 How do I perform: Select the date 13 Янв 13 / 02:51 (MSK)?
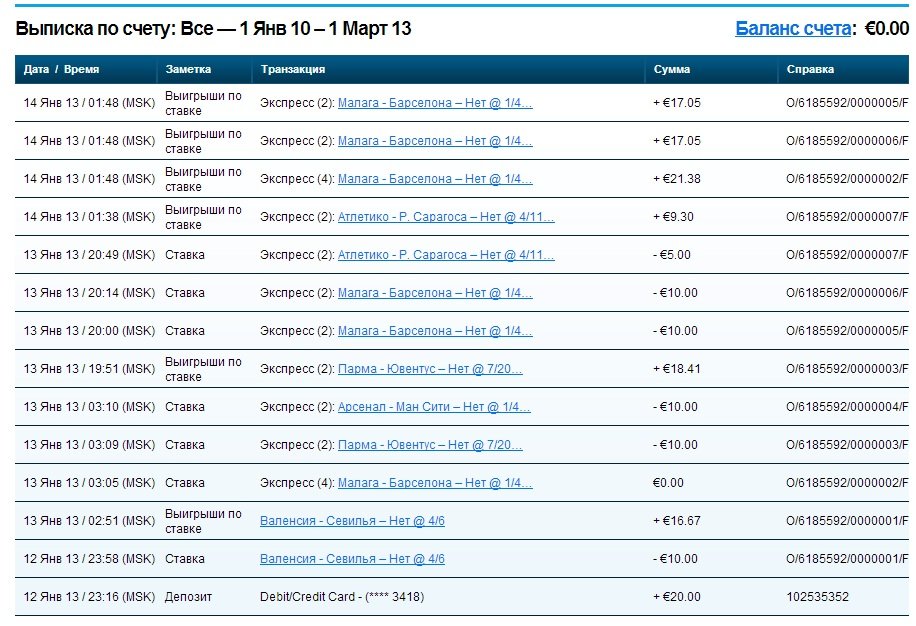click(x=89, y=520)
